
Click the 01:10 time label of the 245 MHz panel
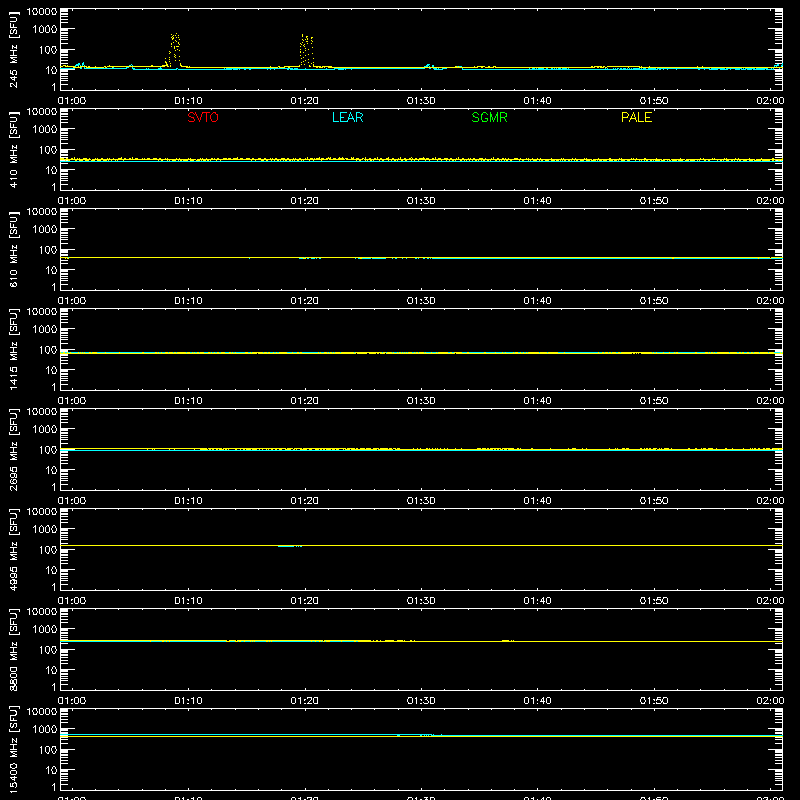(188, 101)
